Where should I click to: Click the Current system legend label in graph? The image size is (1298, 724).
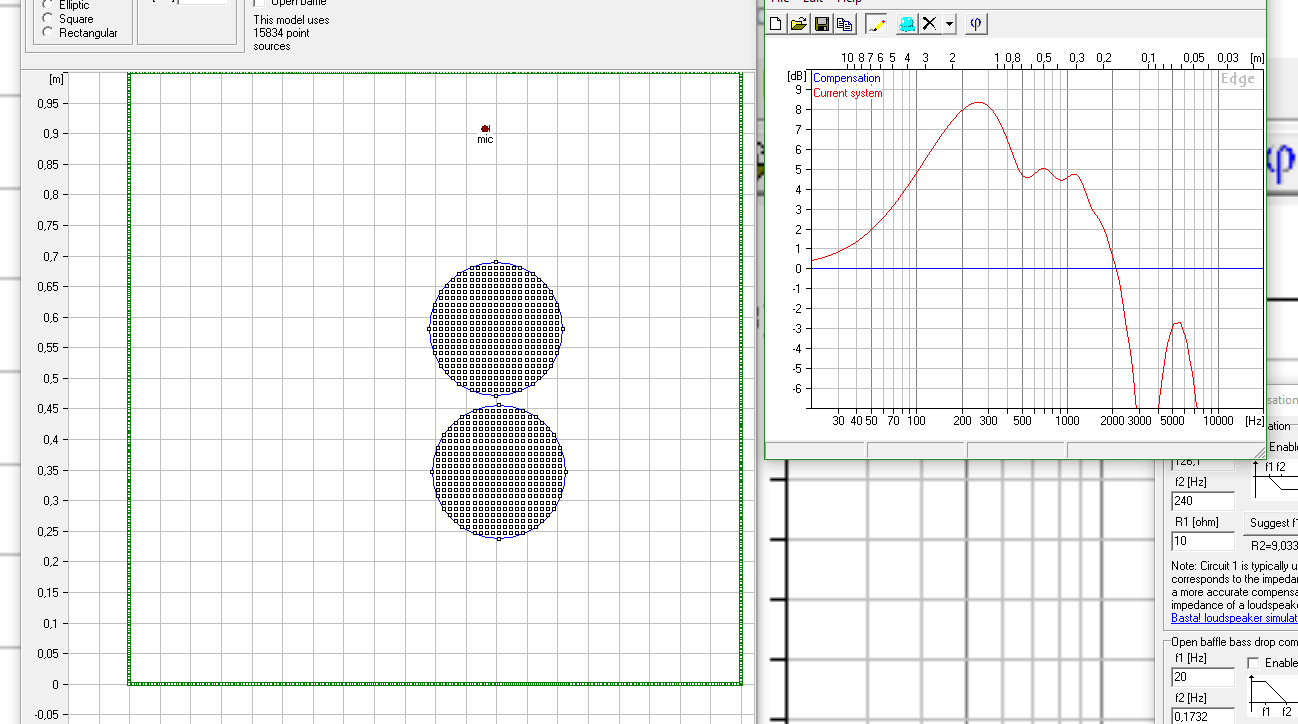pos(848,94)
